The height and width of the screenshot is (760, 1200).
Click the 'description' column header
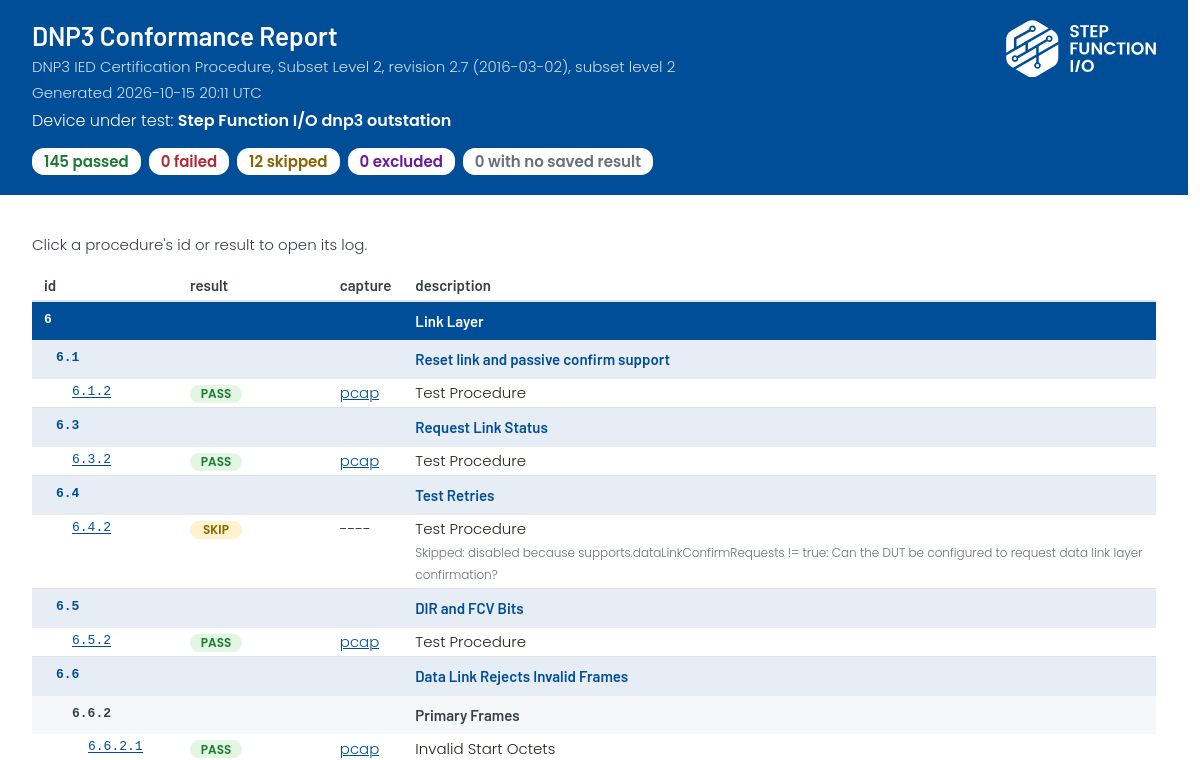[x=453, y=286]
